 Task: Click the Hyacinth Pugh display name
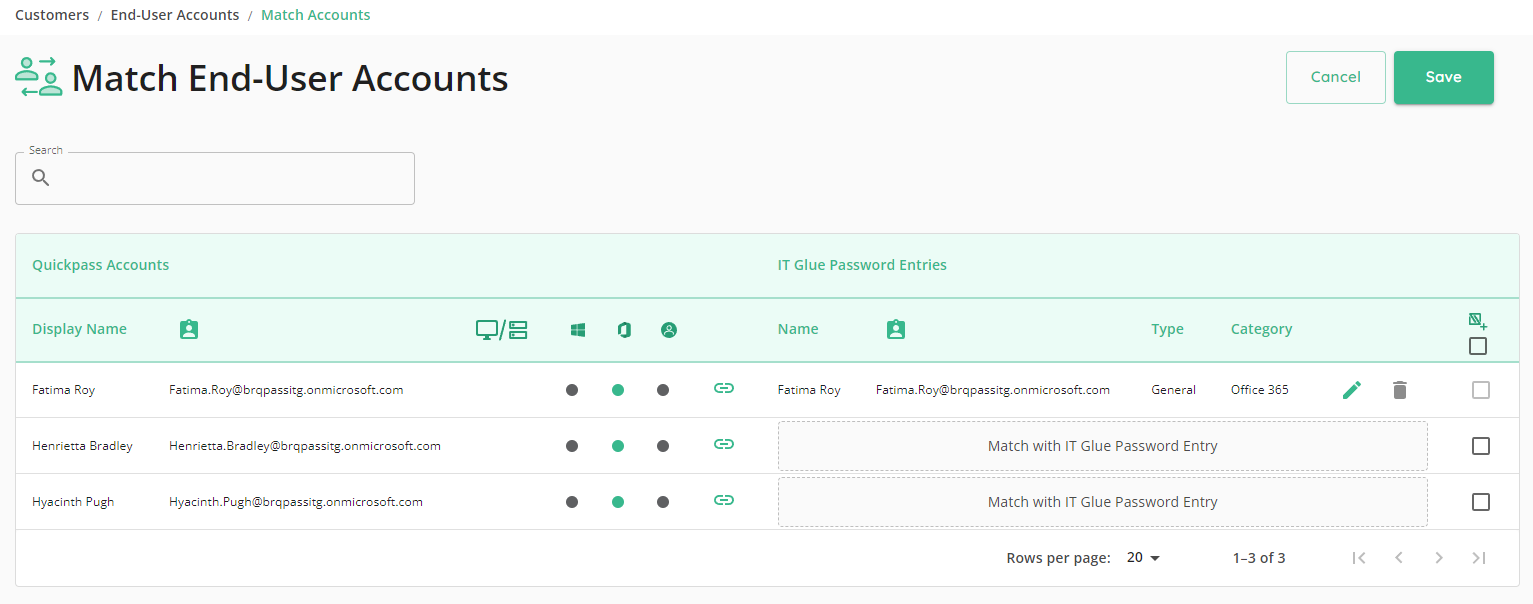pos(73,502)
